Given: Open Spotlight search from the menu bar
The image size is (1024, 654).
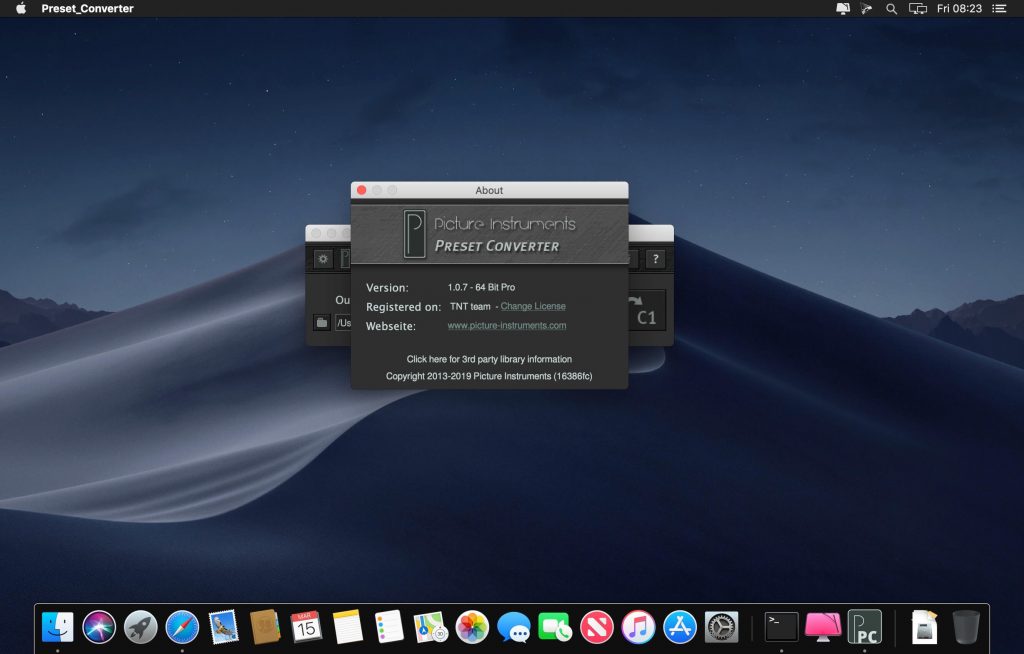Looking at the screenshot, I should point(891,9).
